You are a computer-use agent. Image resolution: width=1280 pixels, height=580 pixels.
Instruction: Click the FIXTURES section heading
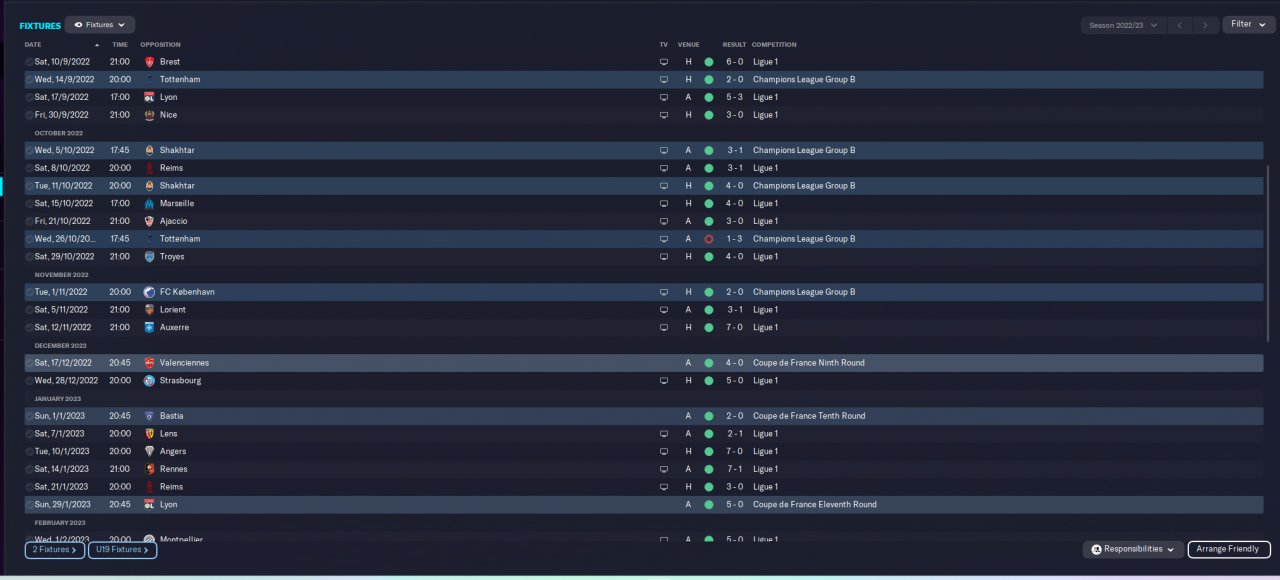[40, 25]
